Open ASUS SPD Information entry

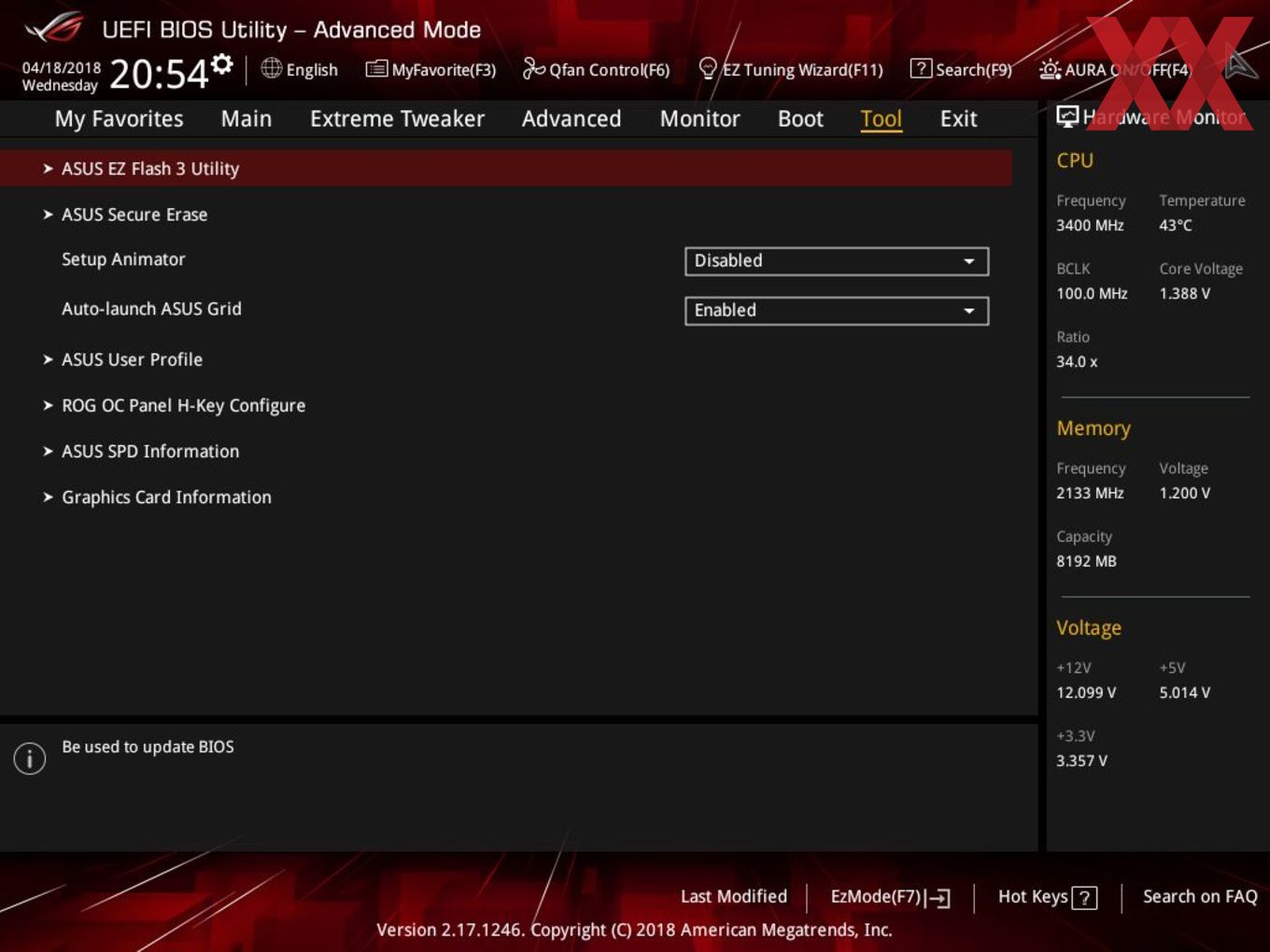(x=150, y=451)
